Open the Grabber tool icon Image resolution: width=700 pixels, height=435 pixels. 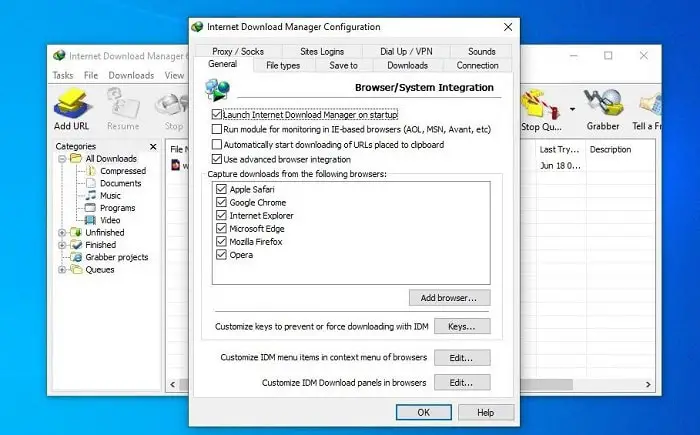click(x=603, y=104)
